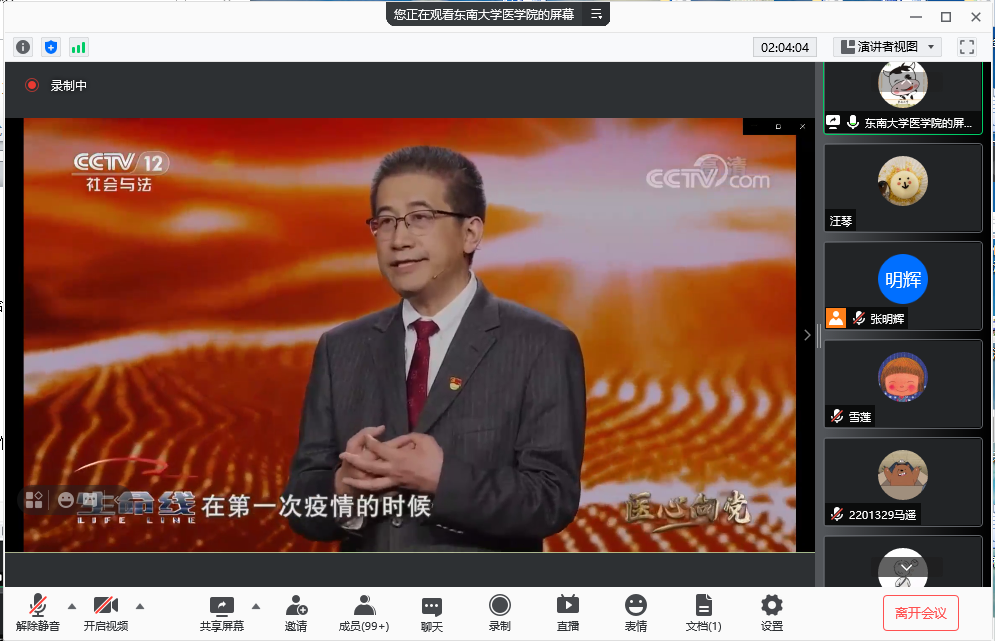Collapse the participant panel with the chevron

click(807, 336)
